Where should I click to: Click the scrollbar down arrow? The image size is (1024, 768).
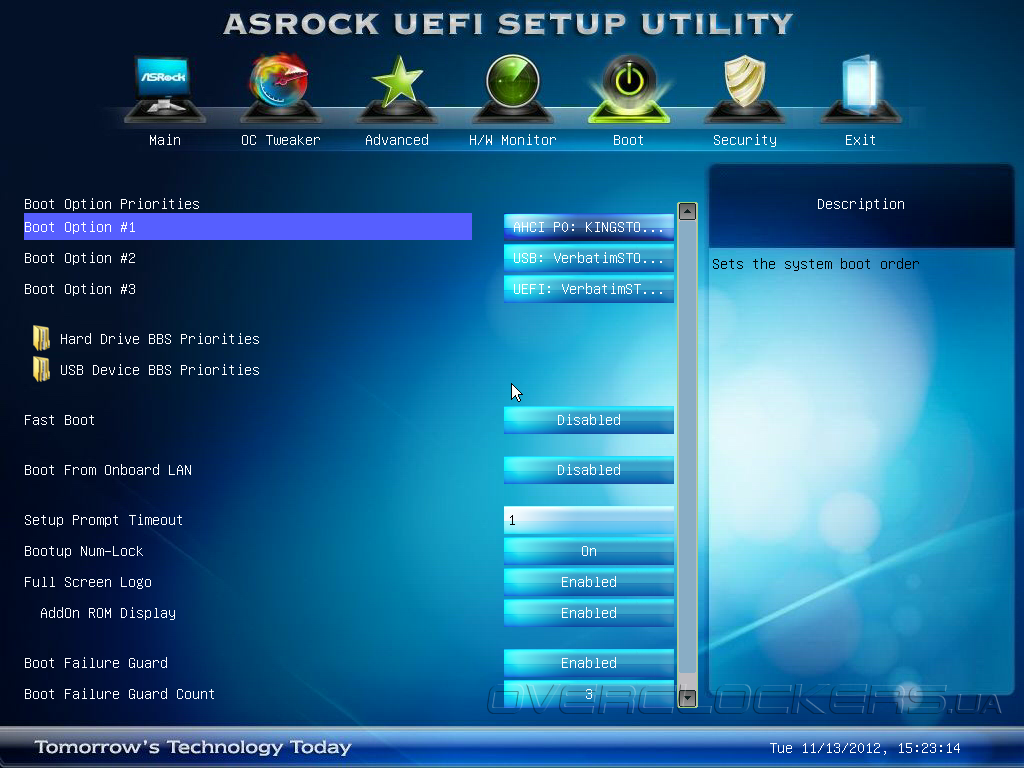tap(687, 697)
